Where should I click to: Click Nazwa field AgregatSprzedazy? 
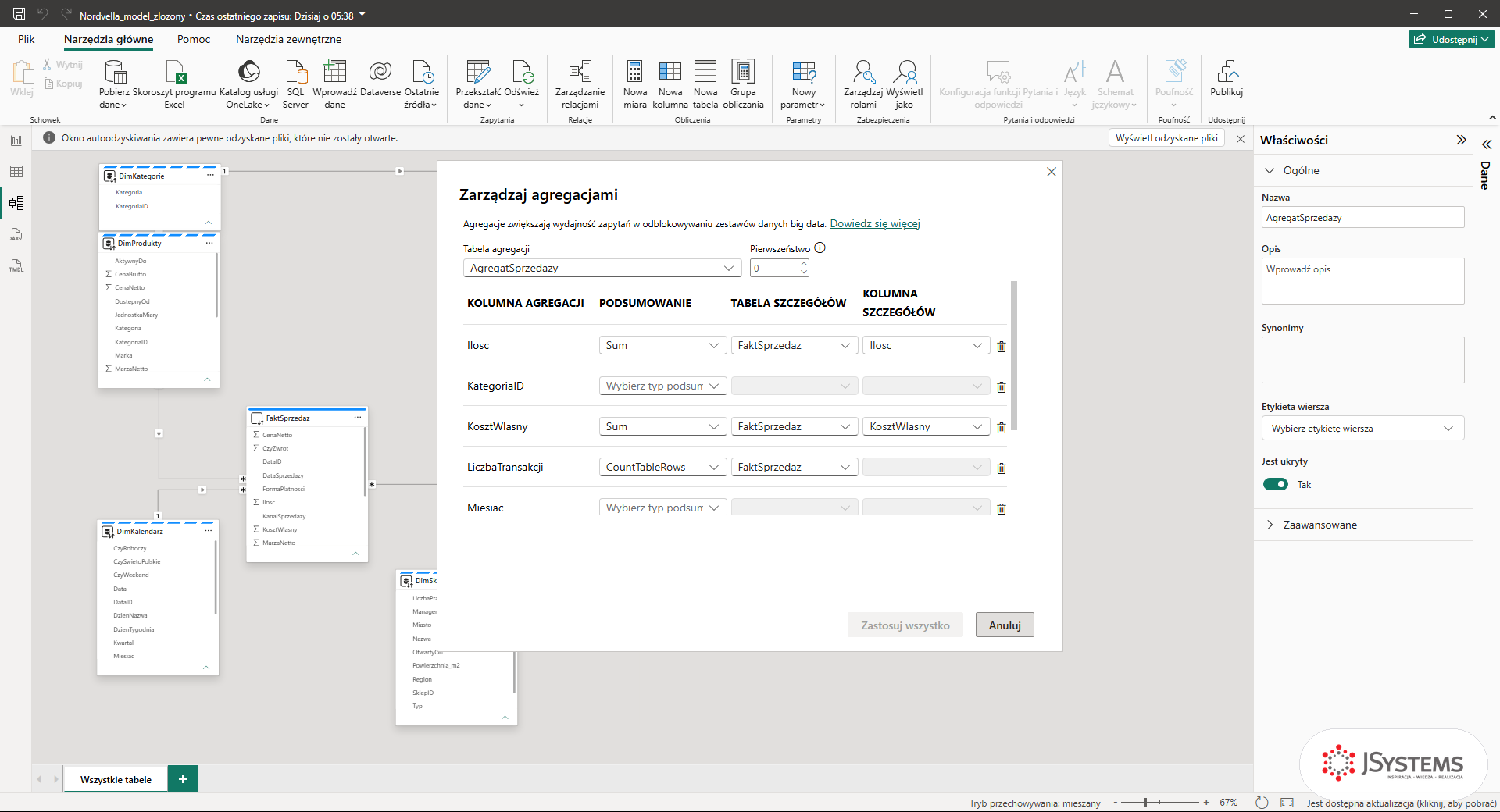pos(1362,218)
